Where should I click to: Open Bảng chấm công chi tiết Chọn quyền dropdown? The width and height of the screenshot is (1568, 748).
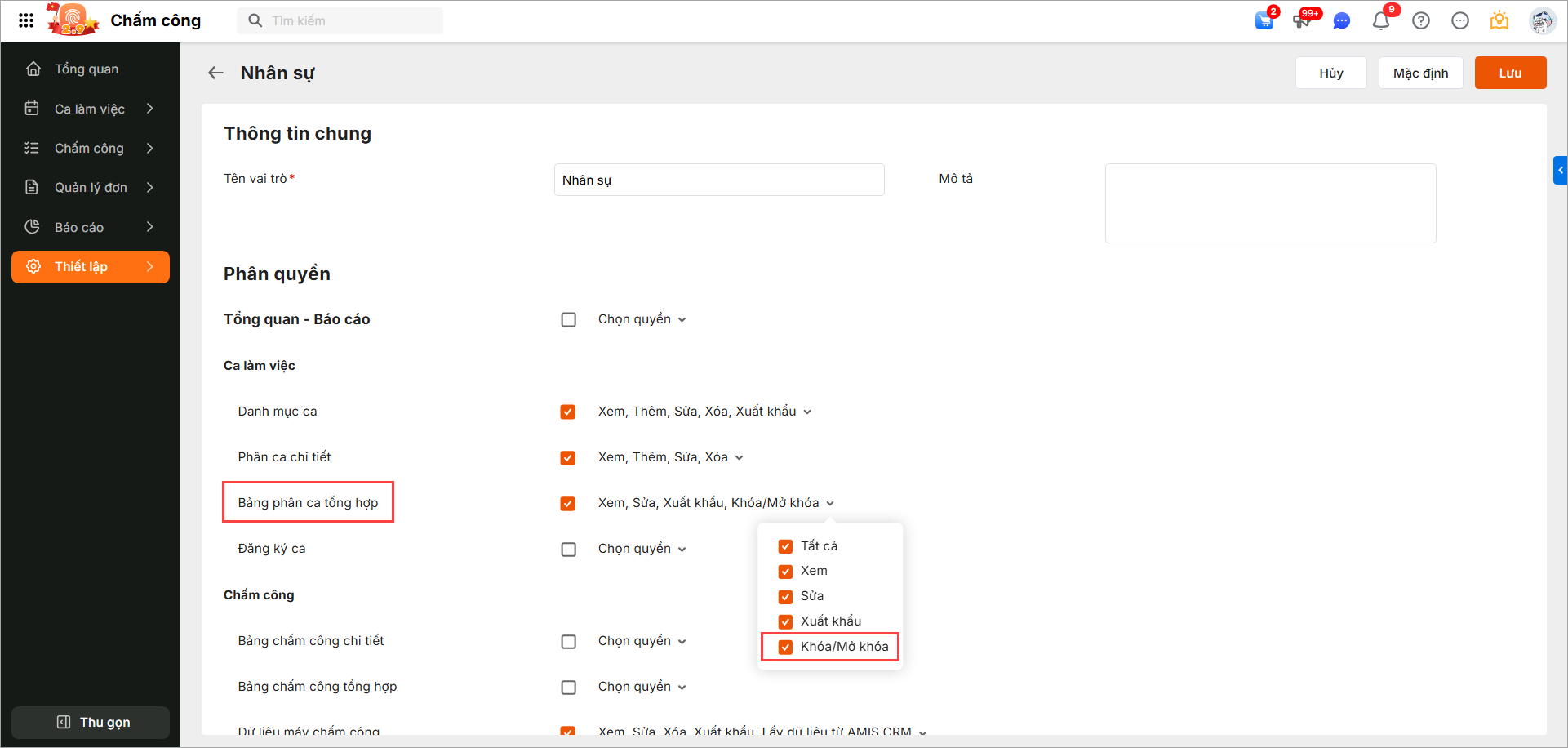[642, 641]
